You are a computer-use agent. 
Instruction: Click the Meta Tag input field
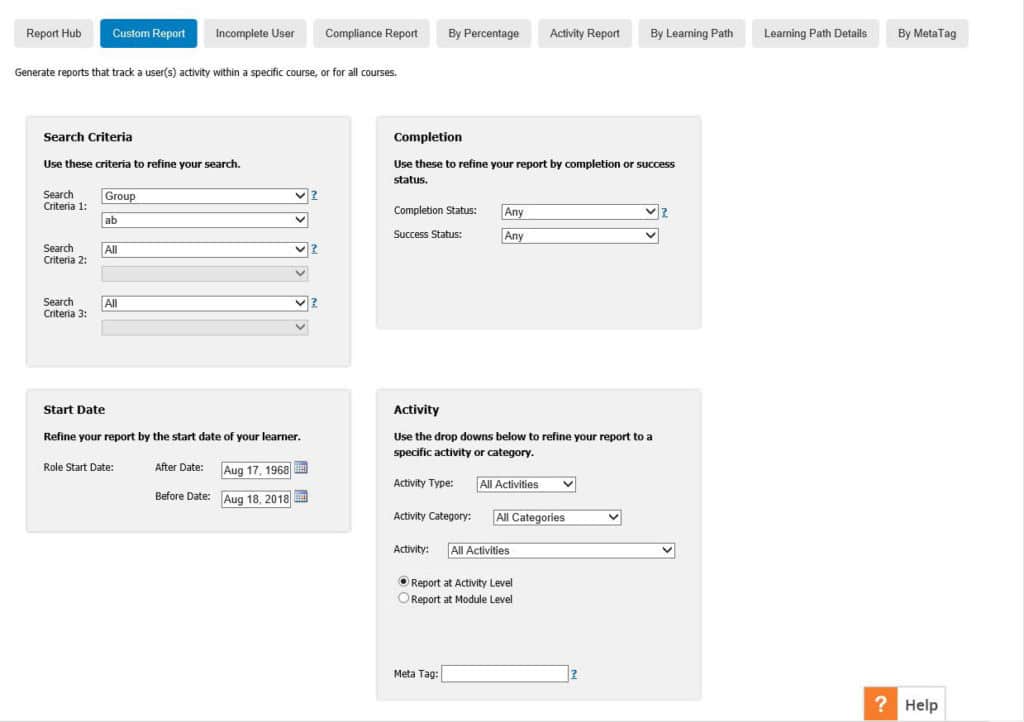click(x=504, y=674)
